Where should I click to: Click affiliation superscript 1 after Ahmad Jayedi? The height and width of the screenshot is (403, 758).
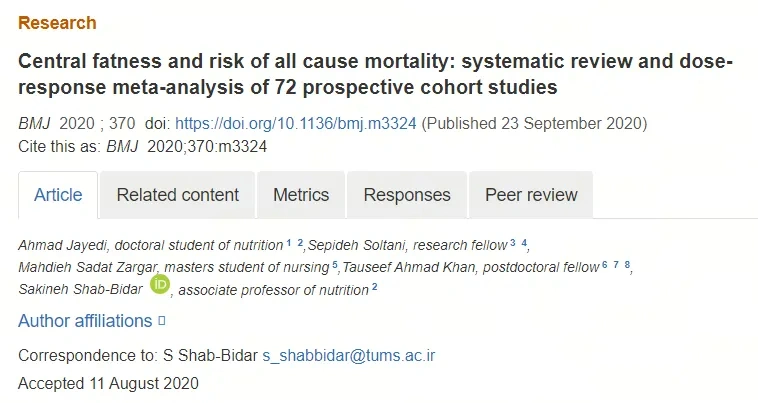pos(289,243)
